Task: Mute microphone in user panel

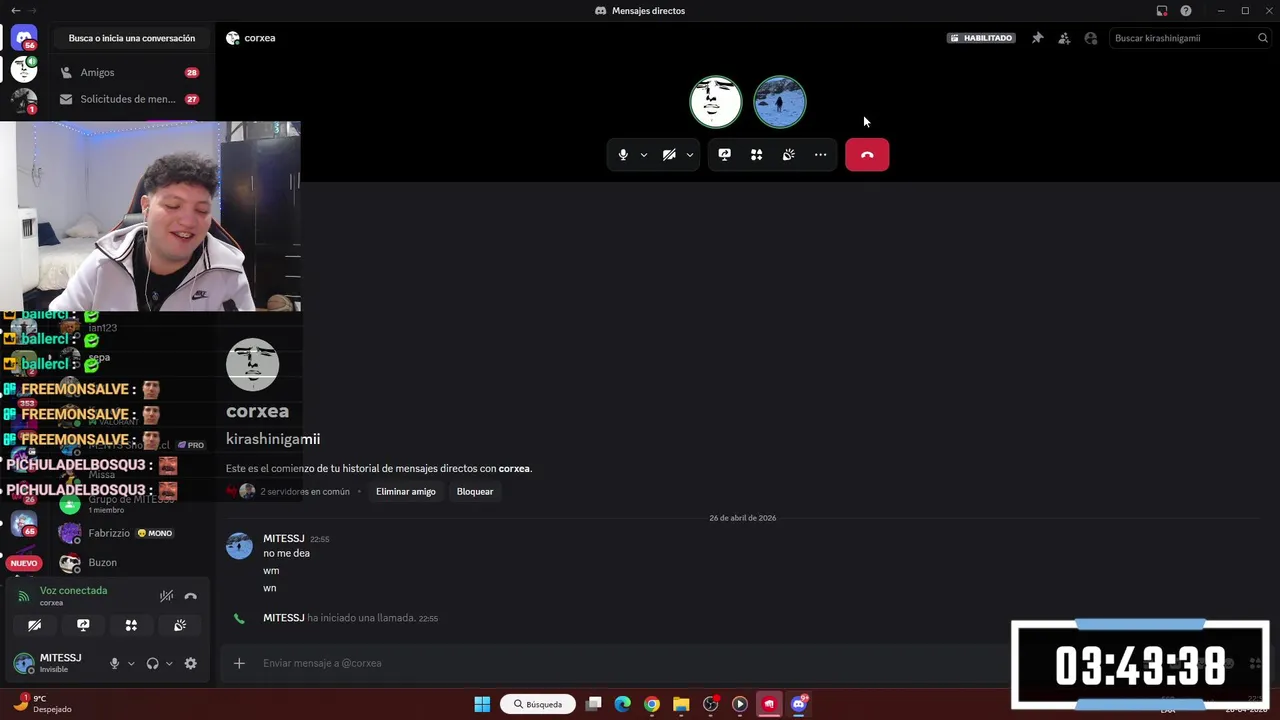Action: click(x=114, y=664)
